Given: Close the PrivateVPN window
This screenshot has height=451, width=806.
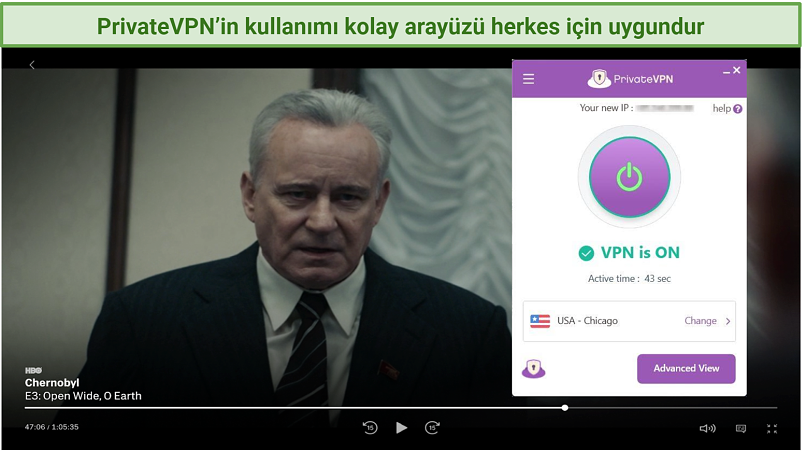Looking at the screenshot, I should [x=737, y=70].
